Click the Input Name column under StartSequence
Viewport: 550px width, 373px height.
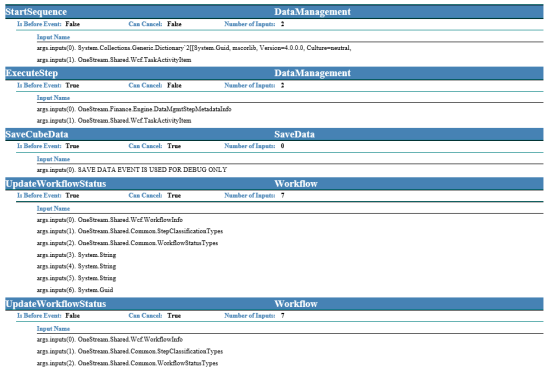(53, 37)
